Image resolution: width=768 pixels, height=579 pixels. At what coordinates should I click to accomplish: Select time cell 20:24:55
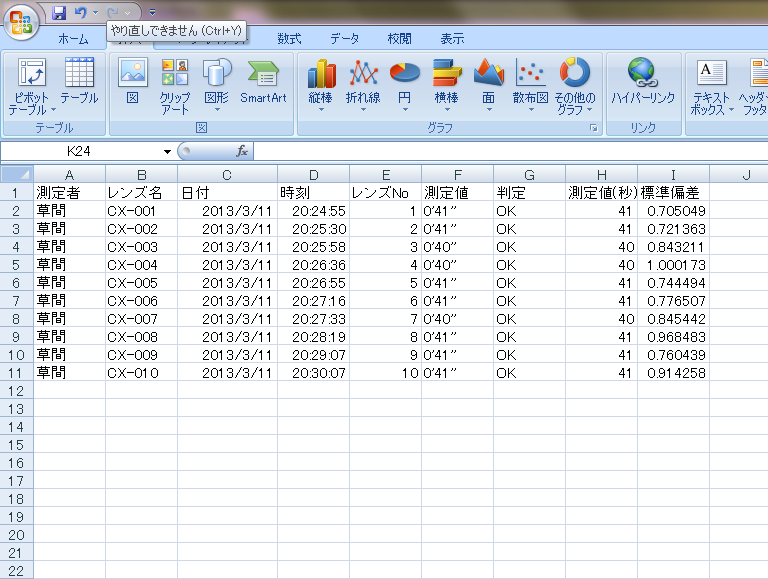pyautogui.click(x=313, y=211)
